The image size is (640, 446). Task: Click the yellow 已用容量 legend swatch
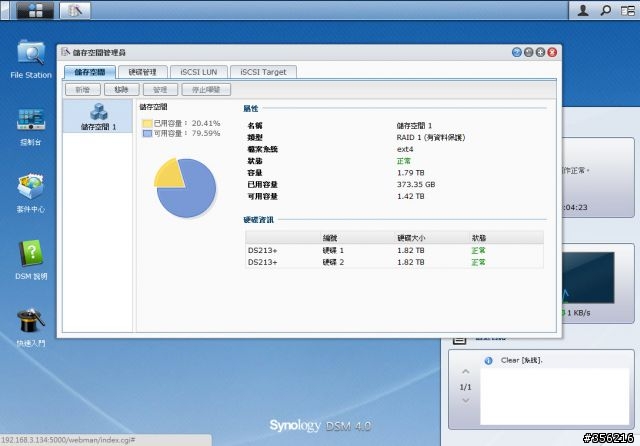point(147,123)
